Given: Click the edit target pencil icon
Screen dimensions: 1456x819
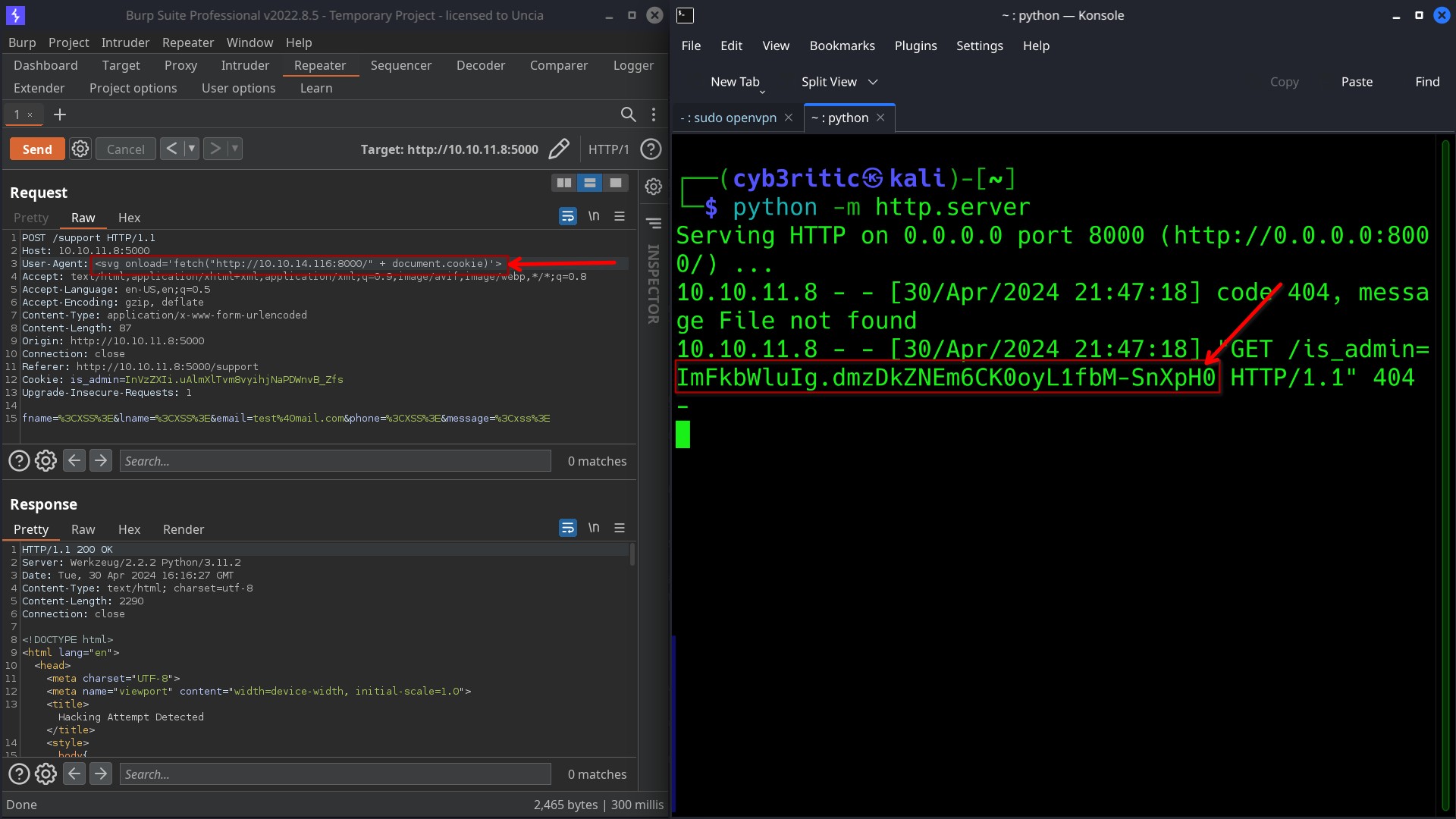Looking at the screenshot, I should (x=559, y=149).
